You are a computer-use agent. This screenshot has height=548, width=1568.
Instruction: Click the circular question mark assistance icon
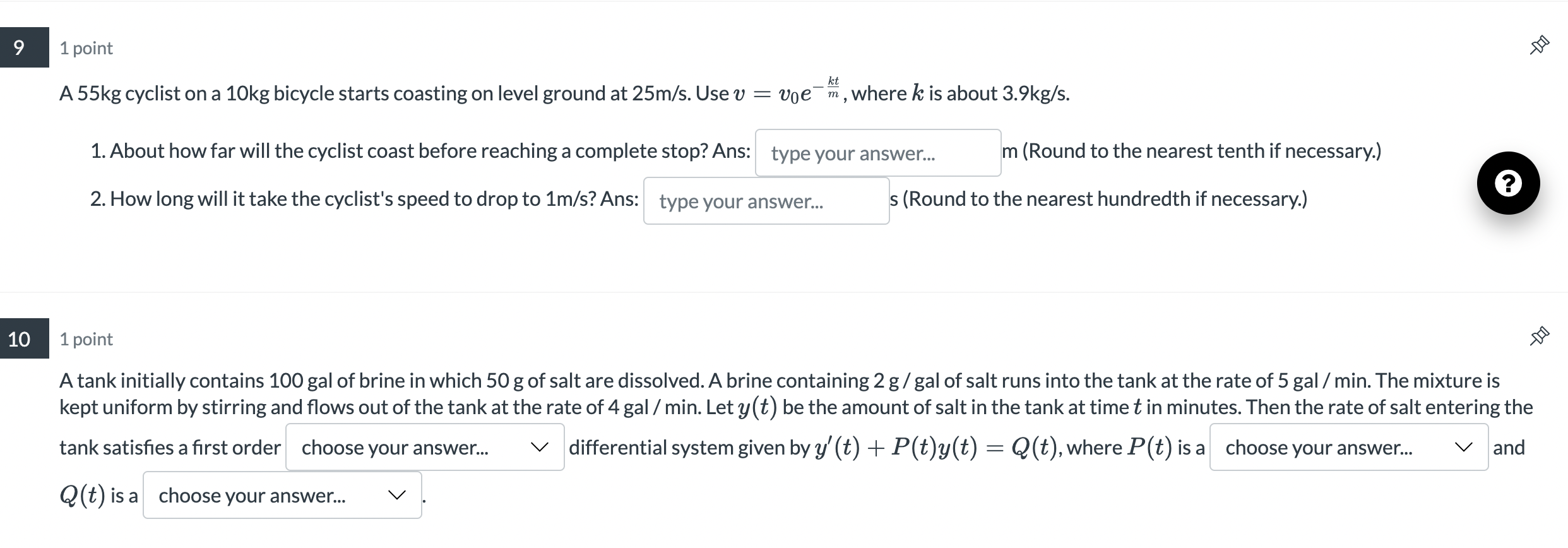[x=1508, y=183]
